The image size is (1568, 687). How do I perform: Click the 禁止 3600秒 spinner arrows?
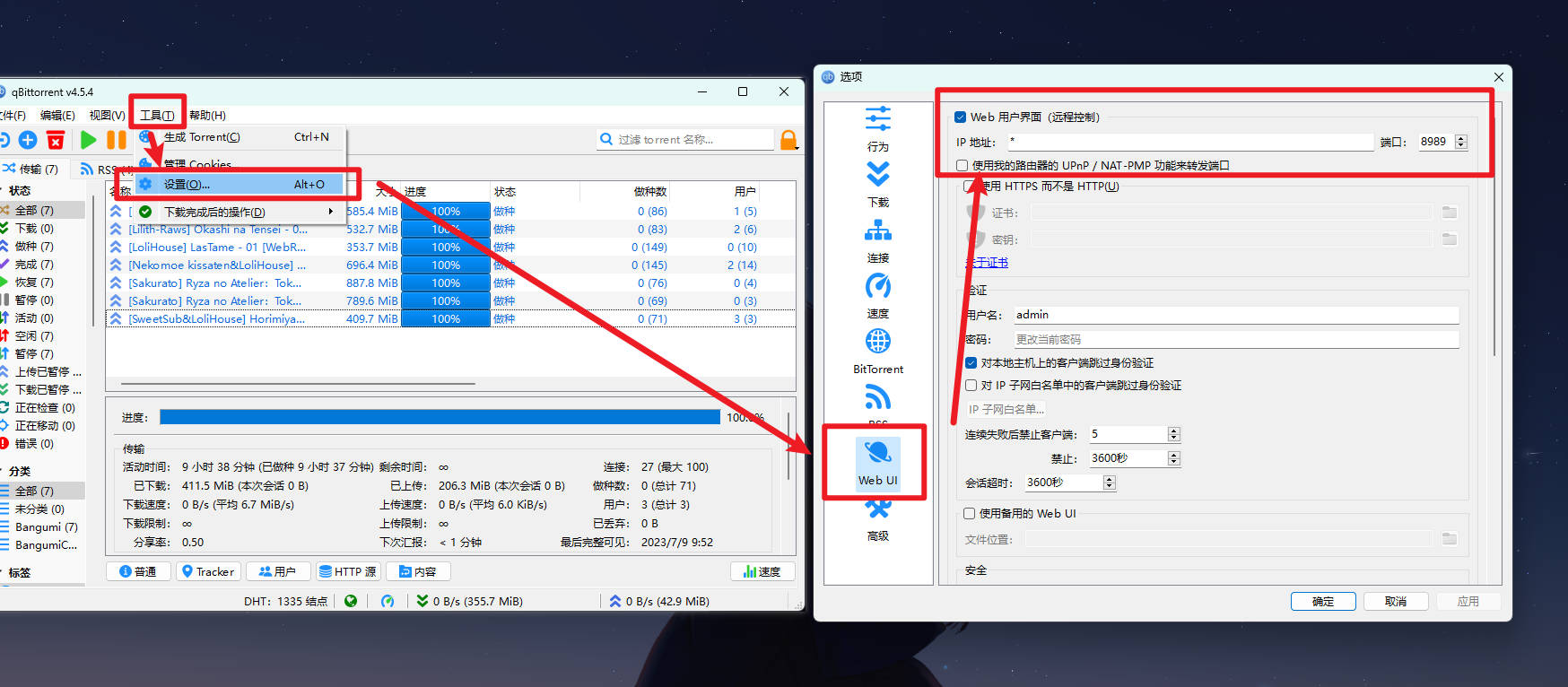(x=1174, y=458)
